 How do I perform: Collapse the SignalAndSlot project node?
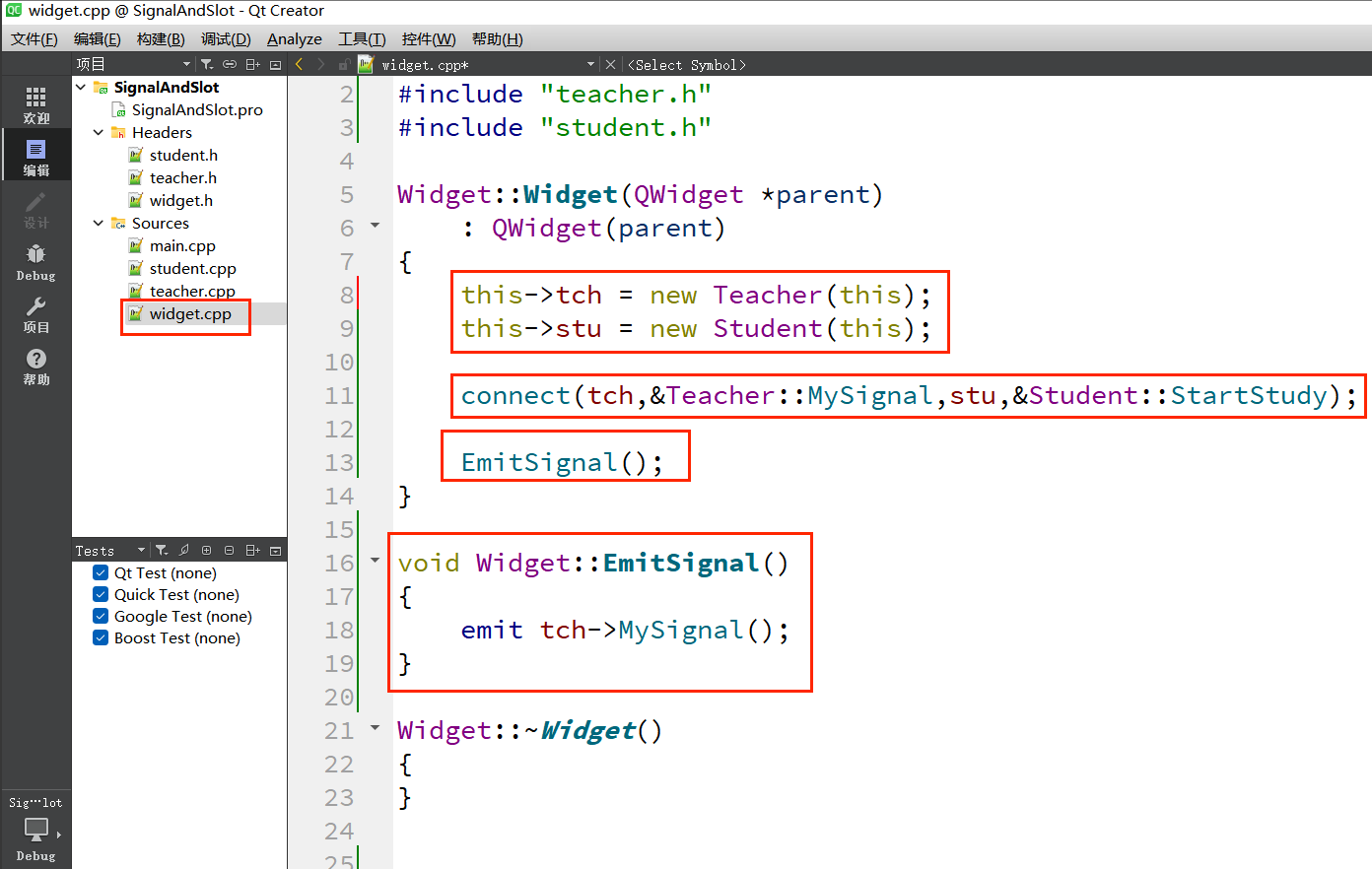pos(81,87)
